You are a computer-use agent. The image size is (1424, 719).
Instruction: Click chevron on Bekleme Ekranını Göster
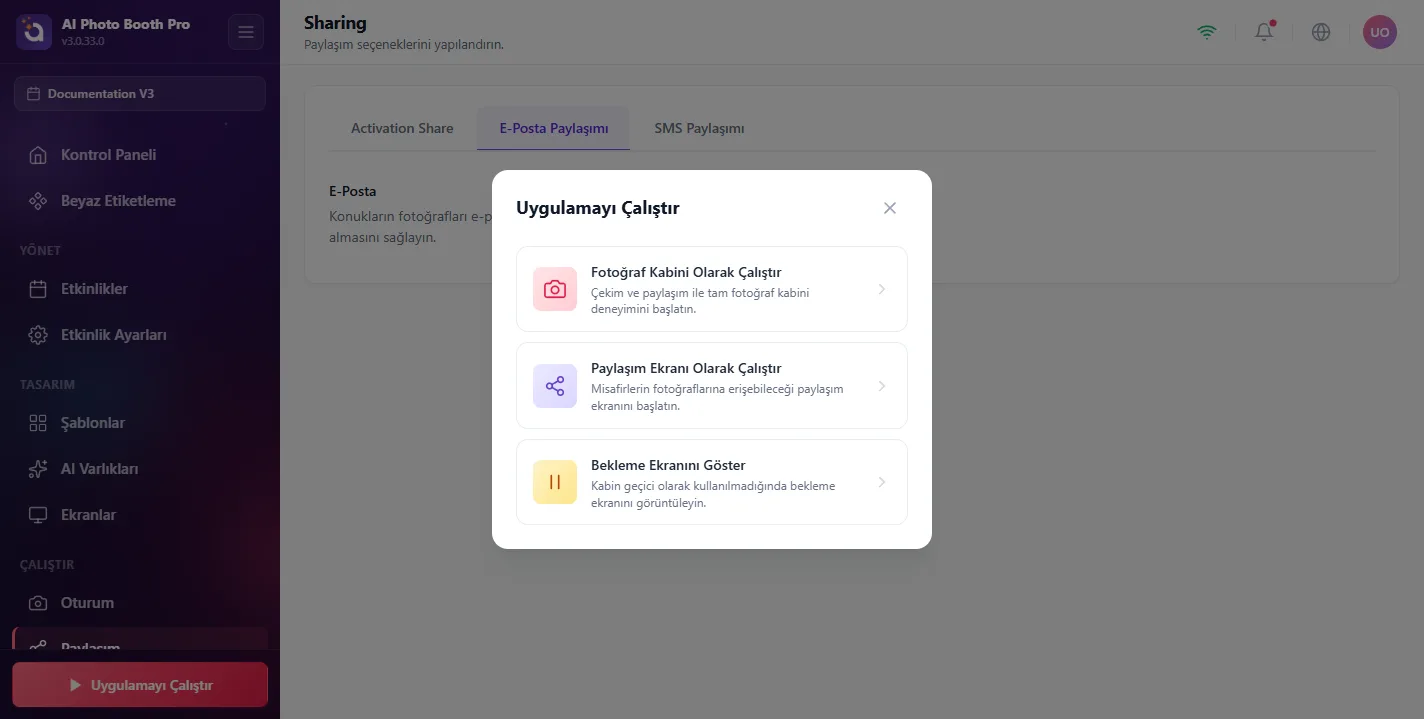click(882, 482)
